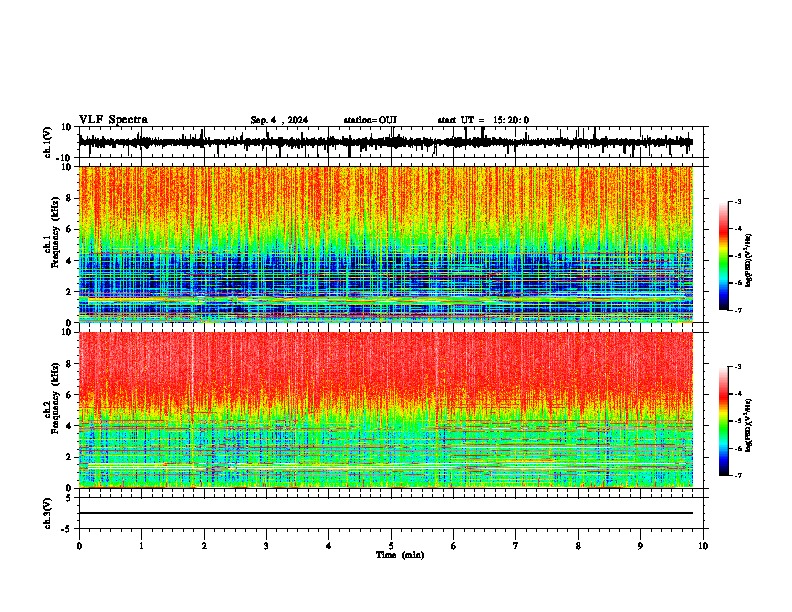Click the "station=OUJ" label
Image resolution: width=792 pixels, height=612 pixels.
370,120
